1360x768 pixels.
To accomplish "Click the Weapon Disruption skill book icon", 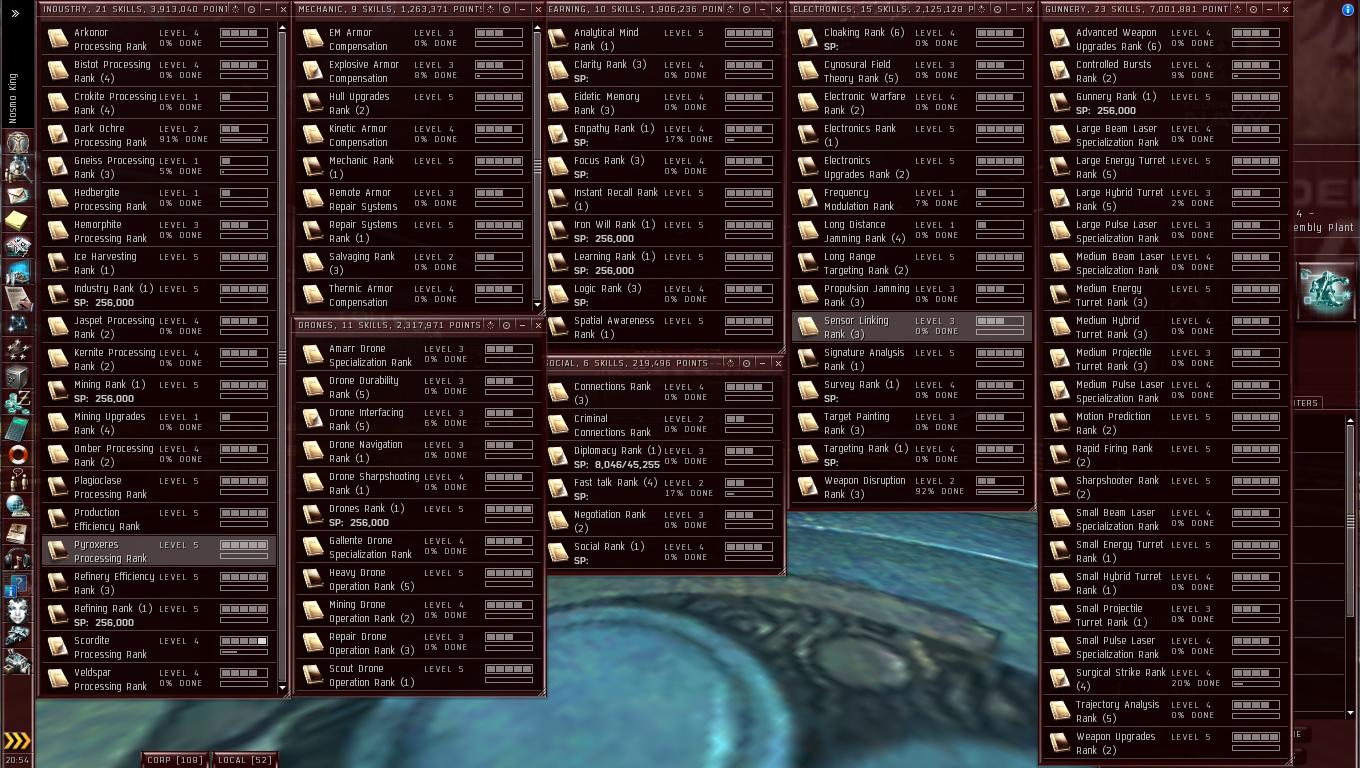I will (808, 487).
